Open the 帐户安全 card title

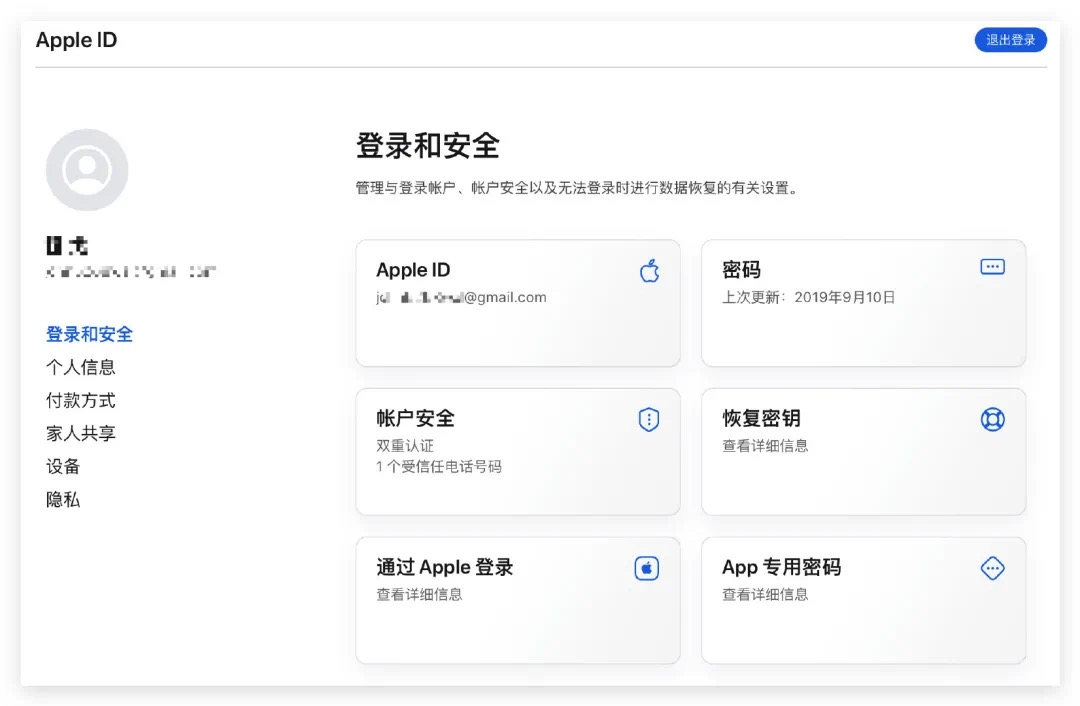(415, 418)
